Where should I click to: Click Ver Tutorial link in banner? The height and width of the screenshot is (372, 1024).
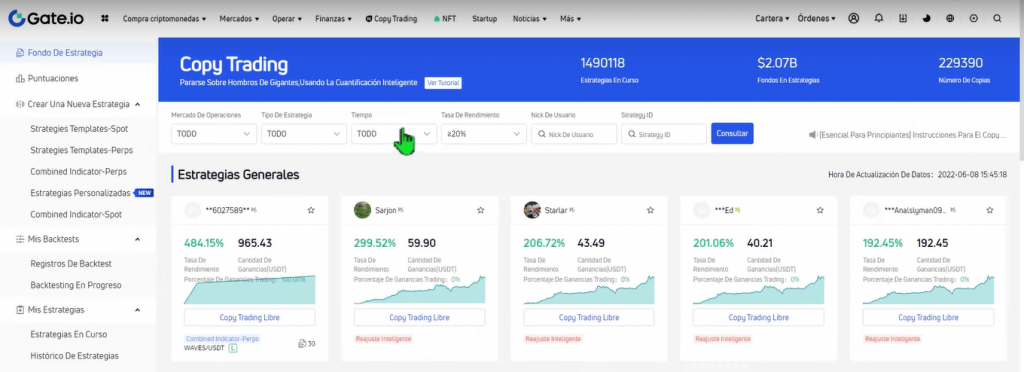point(443,83)
